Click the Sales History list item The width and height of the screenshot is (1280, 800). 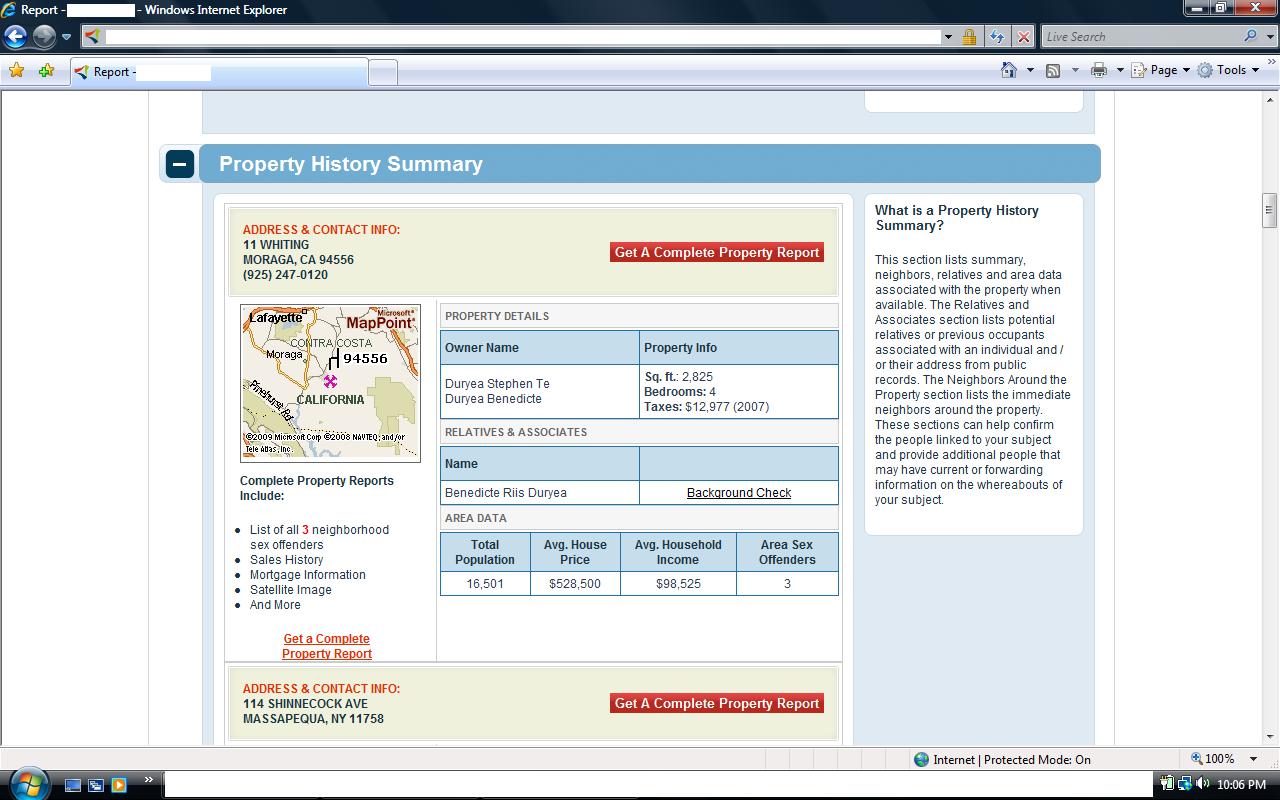click(x=287, y=560)
